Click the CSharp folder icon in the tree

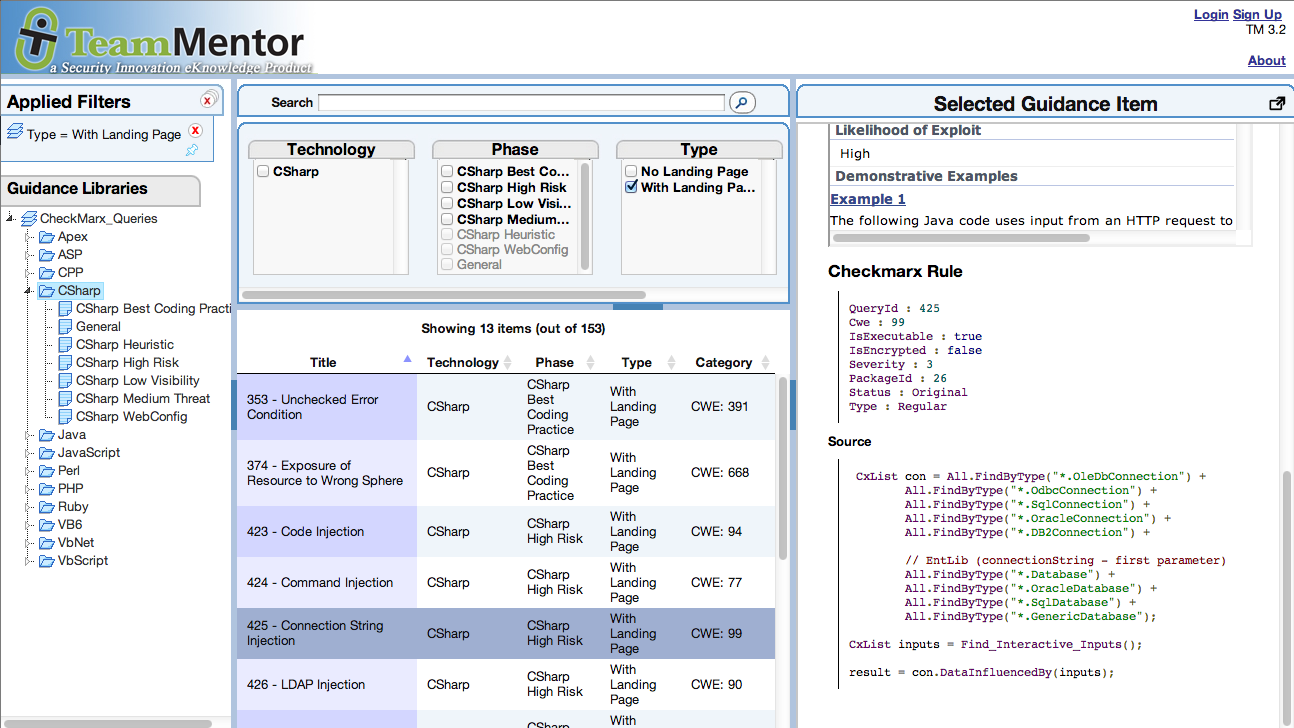(x=47, y=291)
